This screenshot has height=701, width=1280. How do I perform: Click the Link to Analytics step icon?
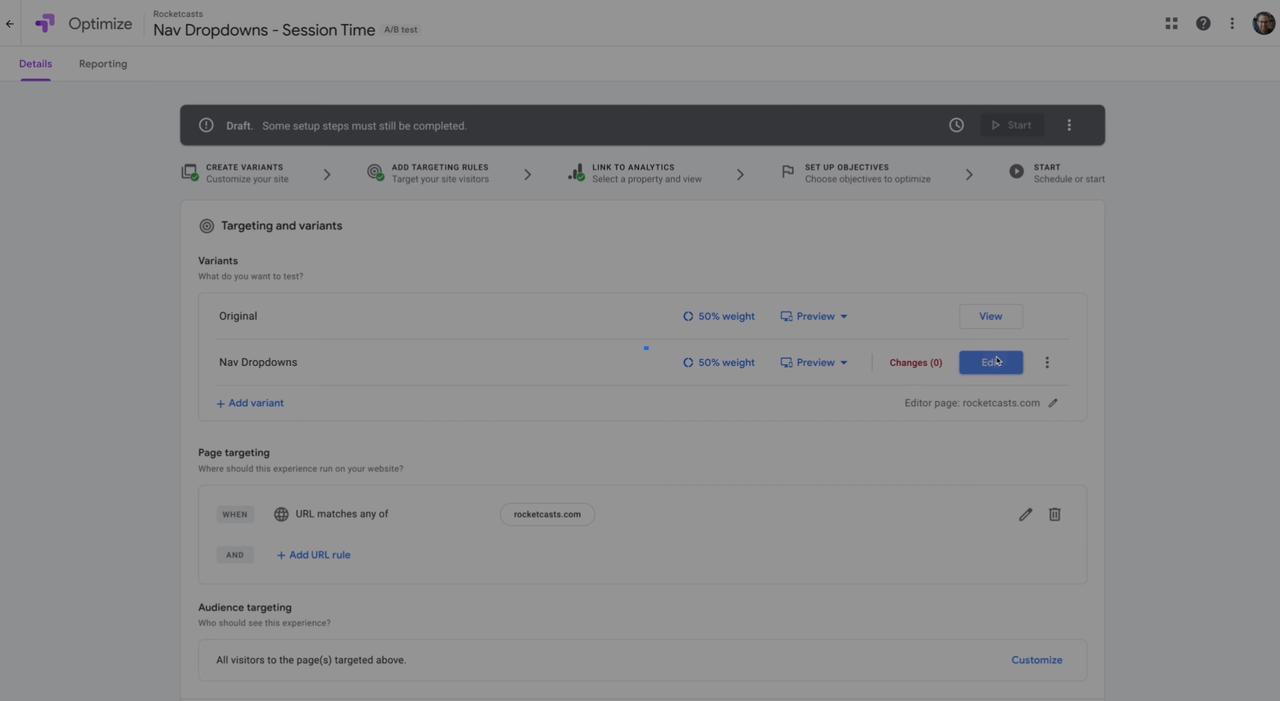[x=575, y=171]
